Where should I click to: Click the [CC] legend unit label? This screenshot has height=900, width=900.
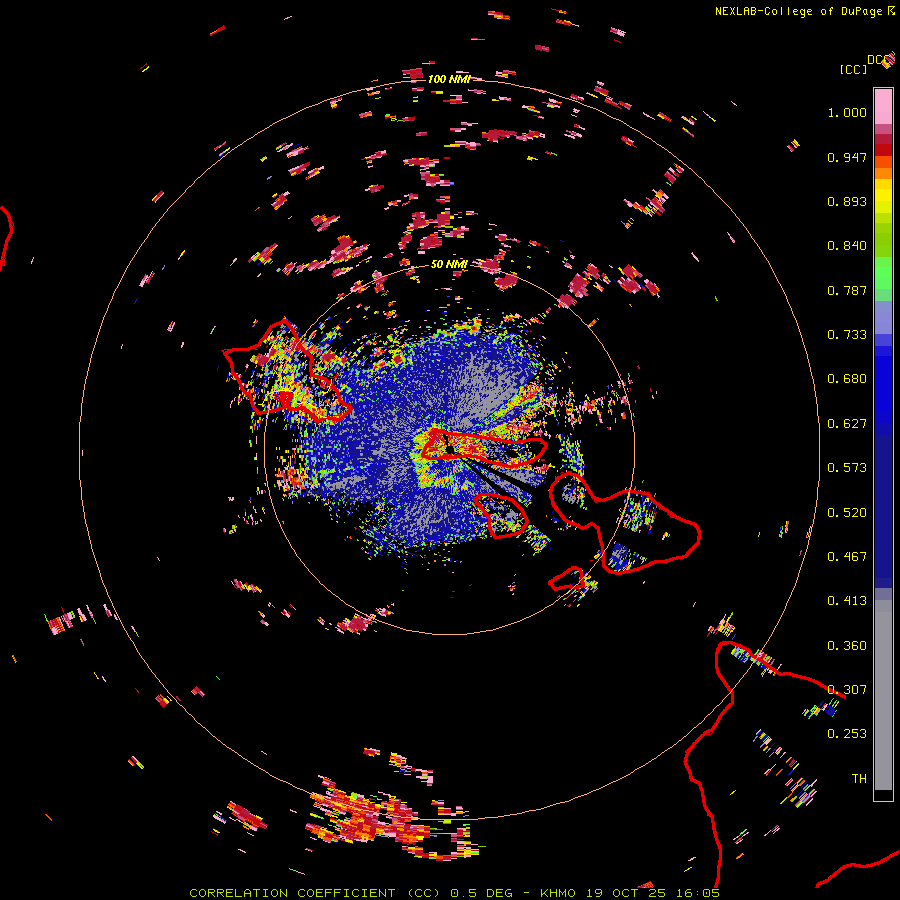coord(852,69)
